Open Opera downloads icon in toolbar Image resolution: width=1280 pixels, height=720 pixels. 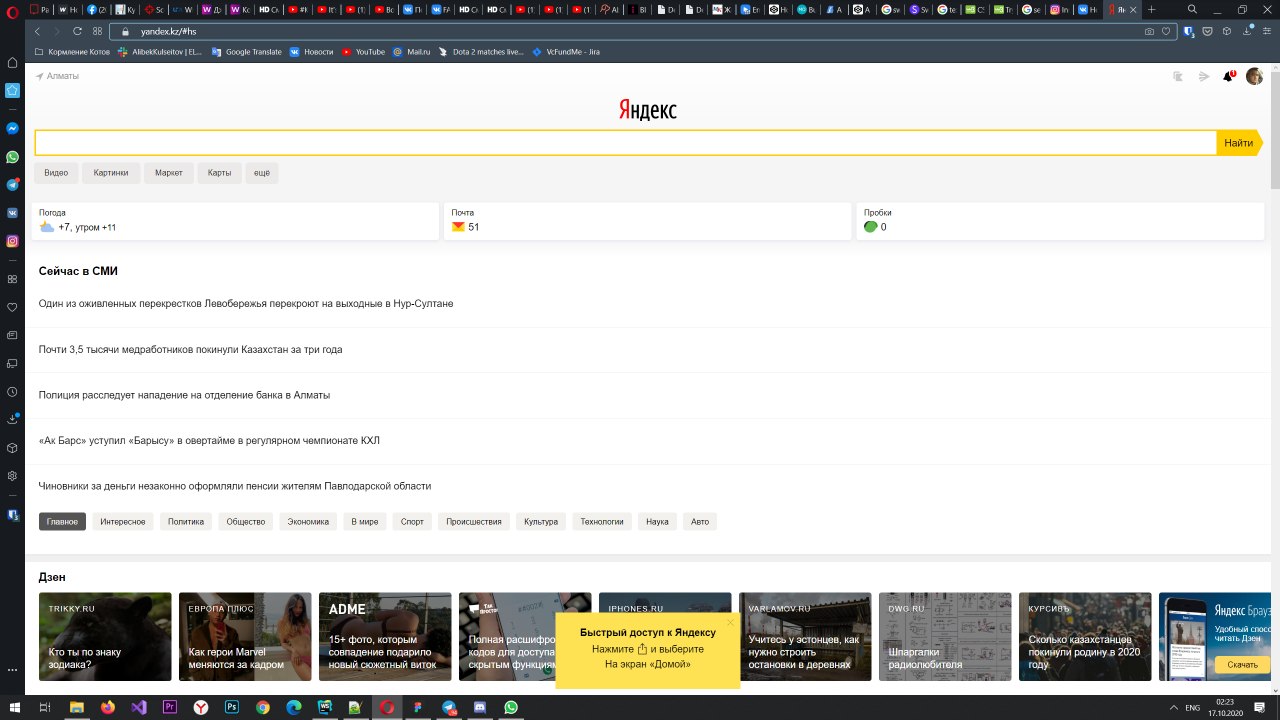pos(1246,31)
